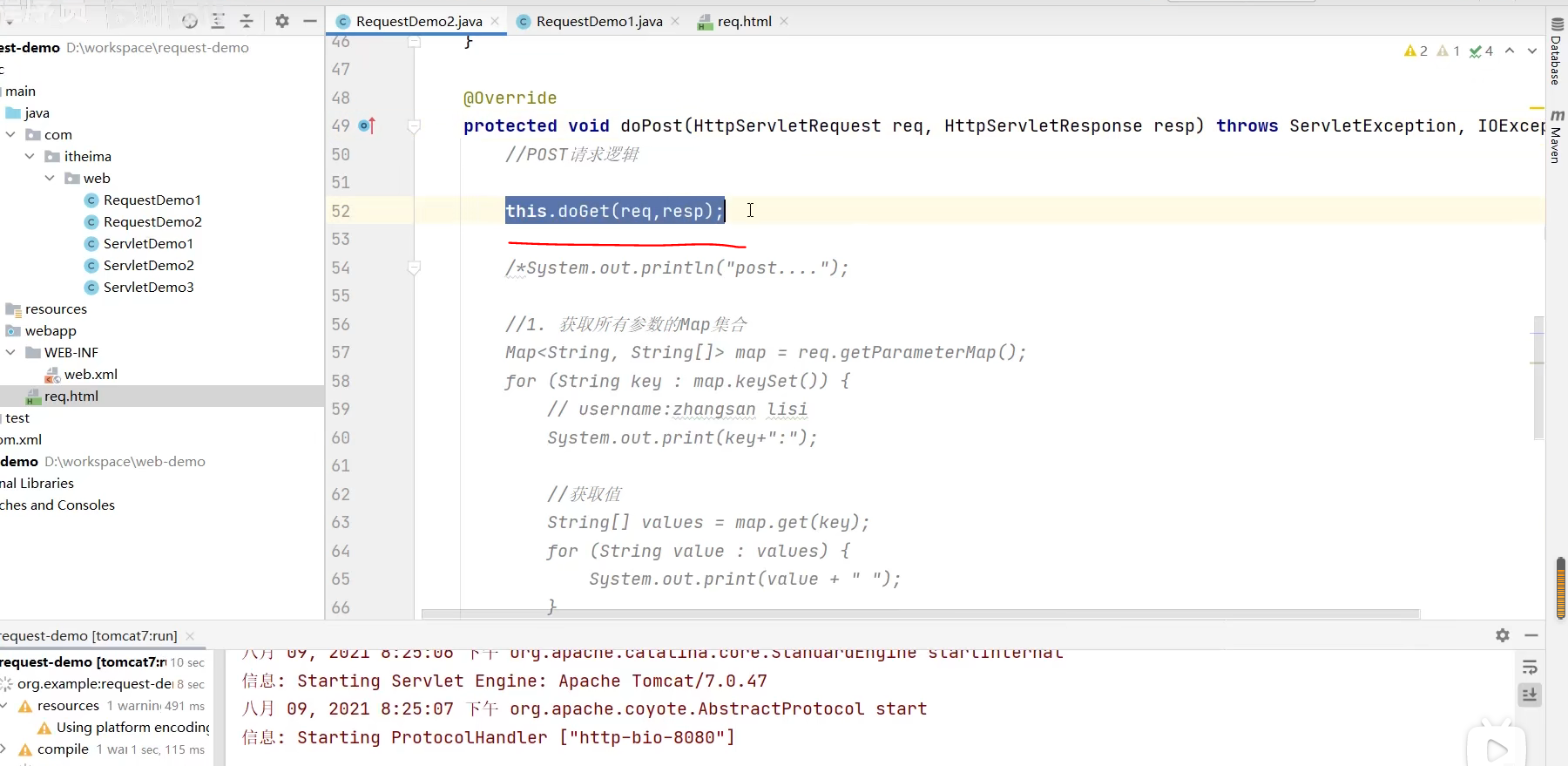Viewport: 1568px width, 766px height.
Task: Close the req.html tab
Action: click(x=784, y=21)
